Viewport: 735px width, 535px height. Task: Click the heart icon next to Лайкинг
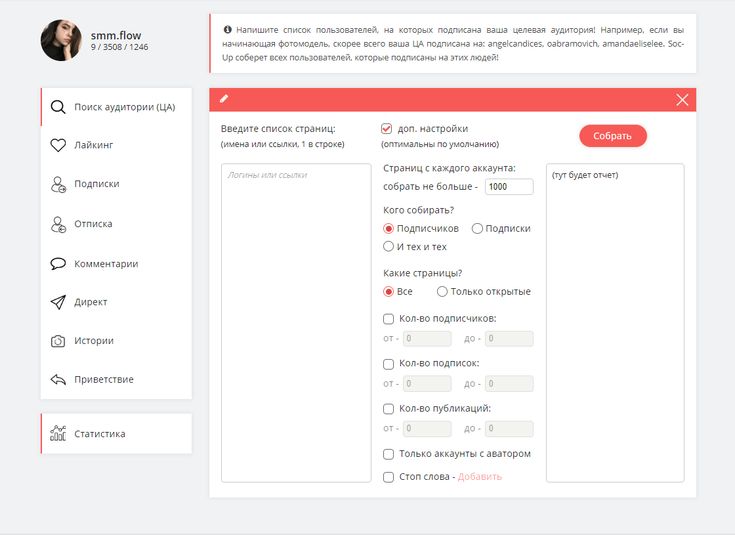tap(58, 145)
